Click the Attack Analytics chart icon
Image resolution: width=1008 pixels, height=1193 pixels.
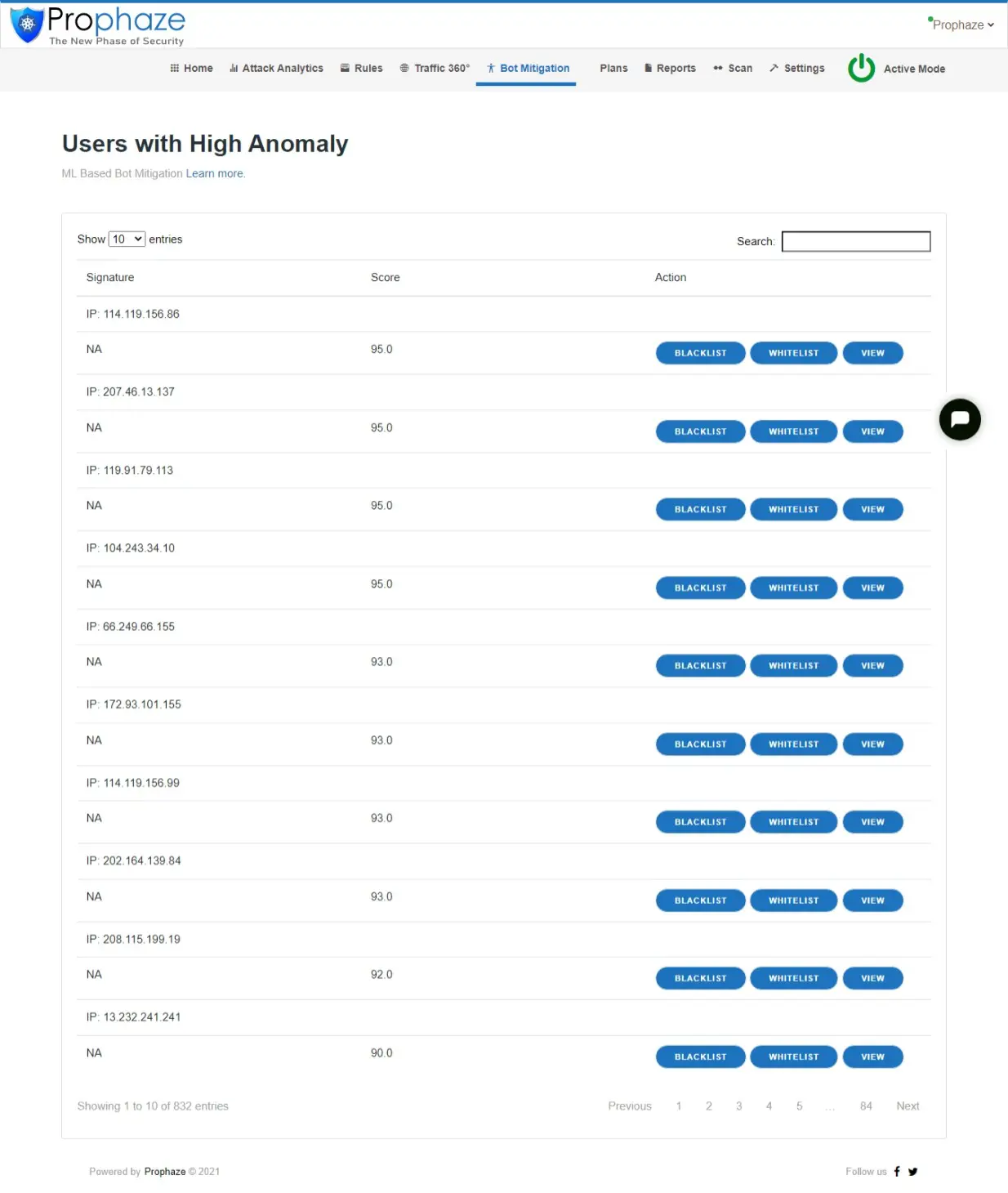(234, 69)
